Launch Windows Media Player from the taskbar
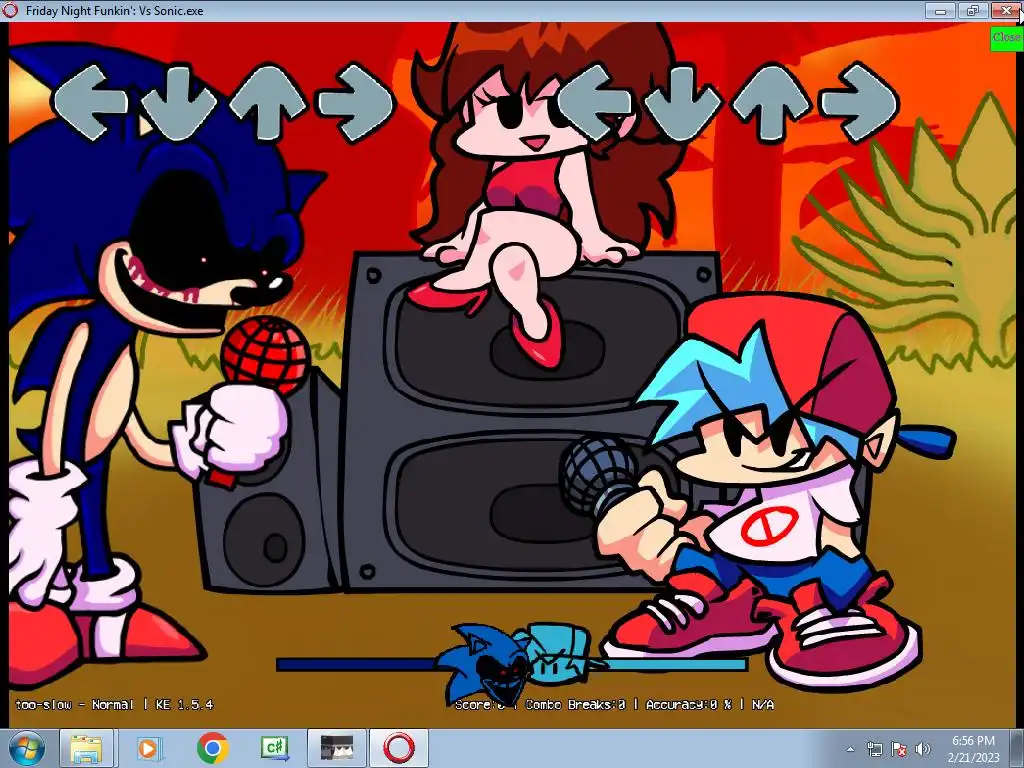The width and height of the screenshot is (1024, 768). click(x=148, y=748)
